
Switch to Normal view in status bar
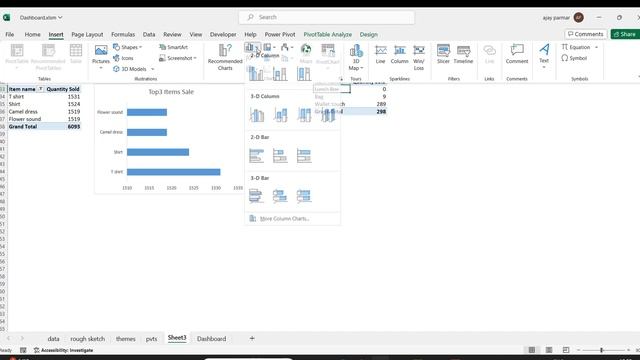coord(532,350)
